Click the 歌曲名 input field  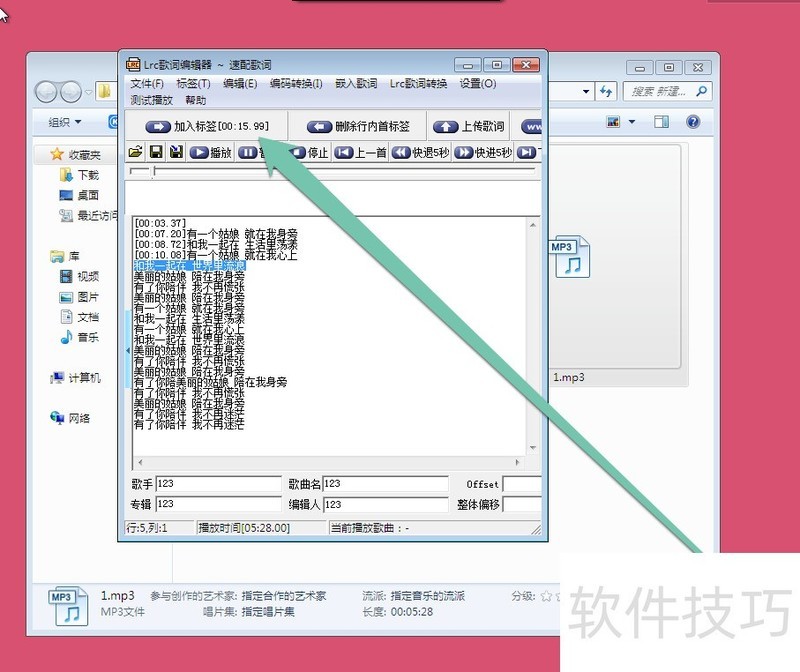(386, 483)
